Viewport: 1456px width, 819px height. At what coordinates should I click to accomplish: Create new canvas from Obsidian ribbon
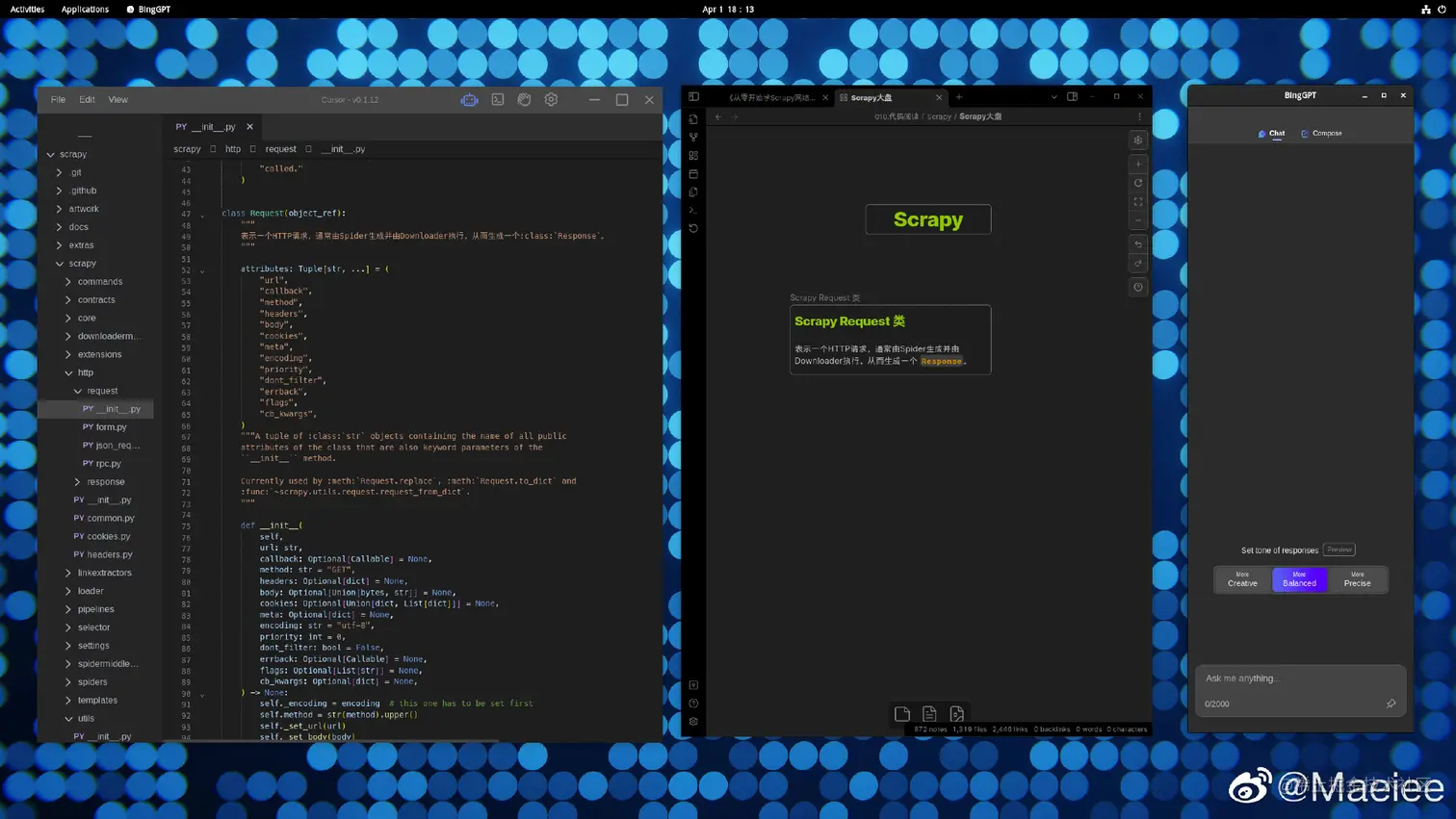[x=693, y=155]
